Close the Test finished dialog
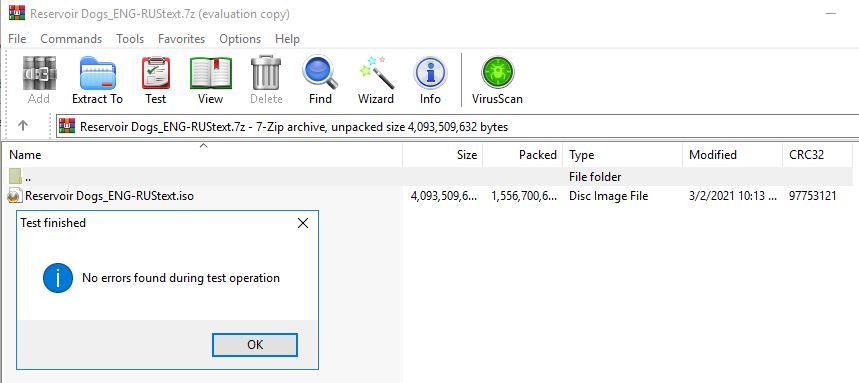This screenshot has width=859, height=383. (302, 223)
